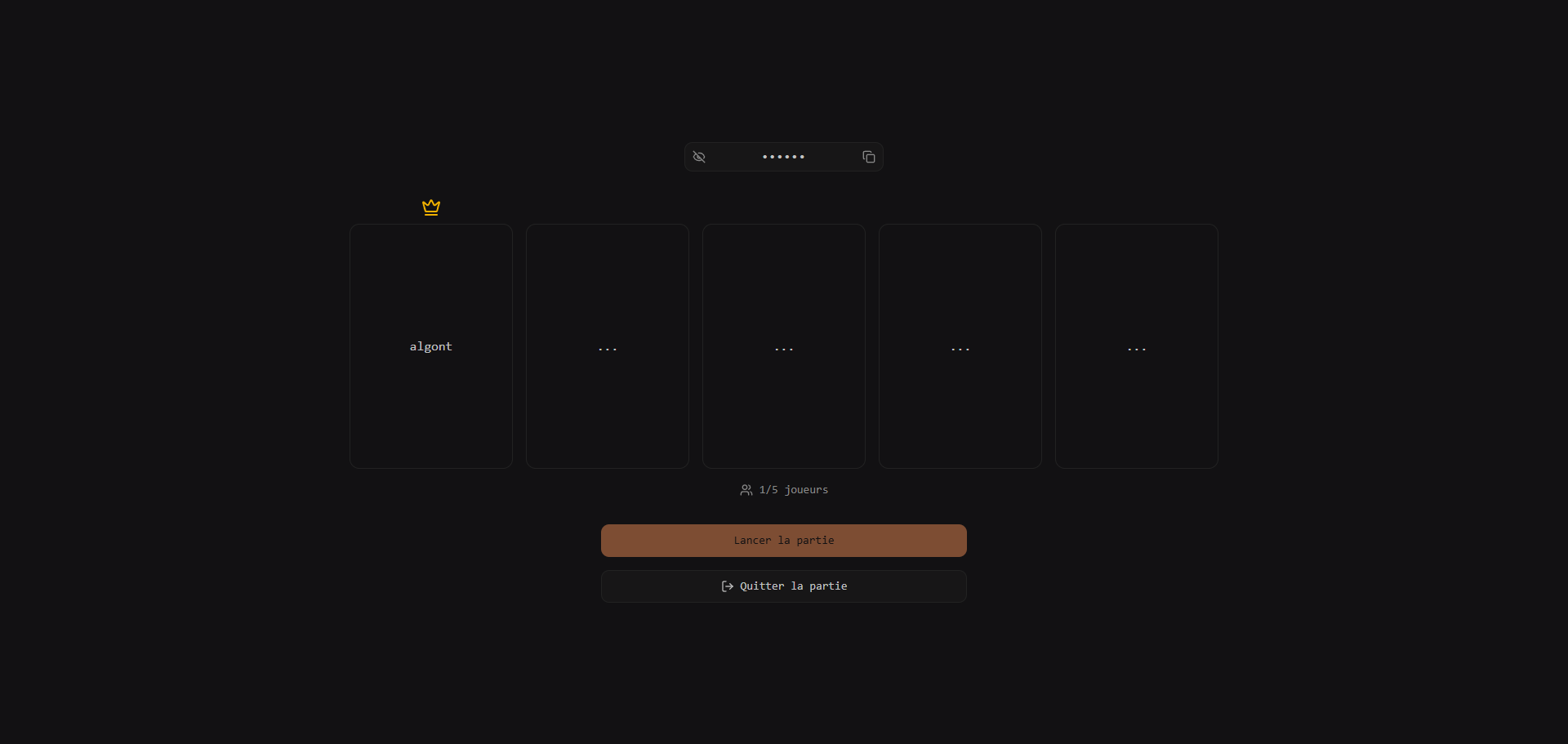Viewport: 1568px width, 744px height.
Task: Click the ellipsis in the second slot
Action: 608,349
